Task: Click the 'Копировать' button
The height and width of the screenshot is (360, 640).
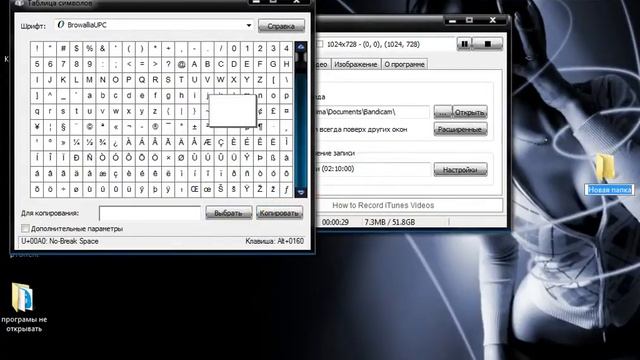Action: tap(279, 213)
